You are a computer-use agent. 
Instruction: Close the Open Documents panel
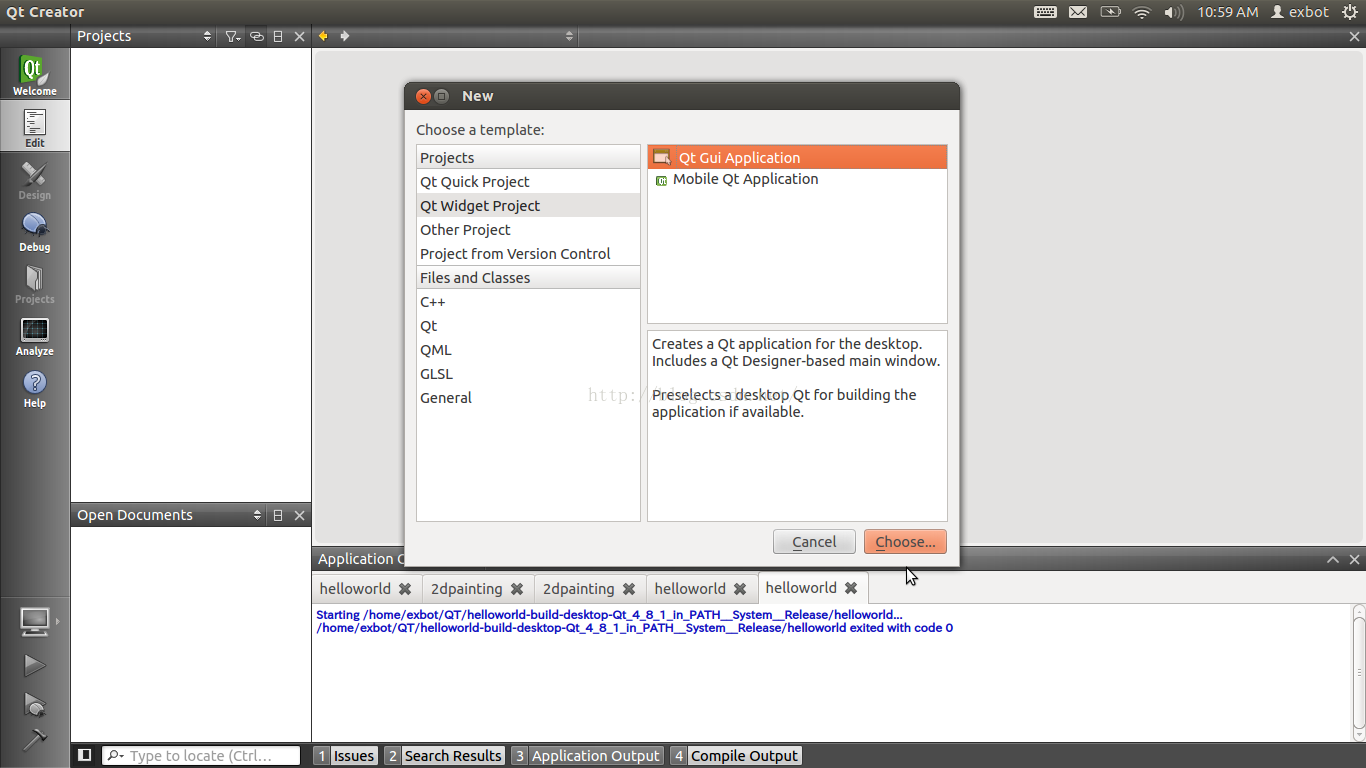(x=299, y=515)
